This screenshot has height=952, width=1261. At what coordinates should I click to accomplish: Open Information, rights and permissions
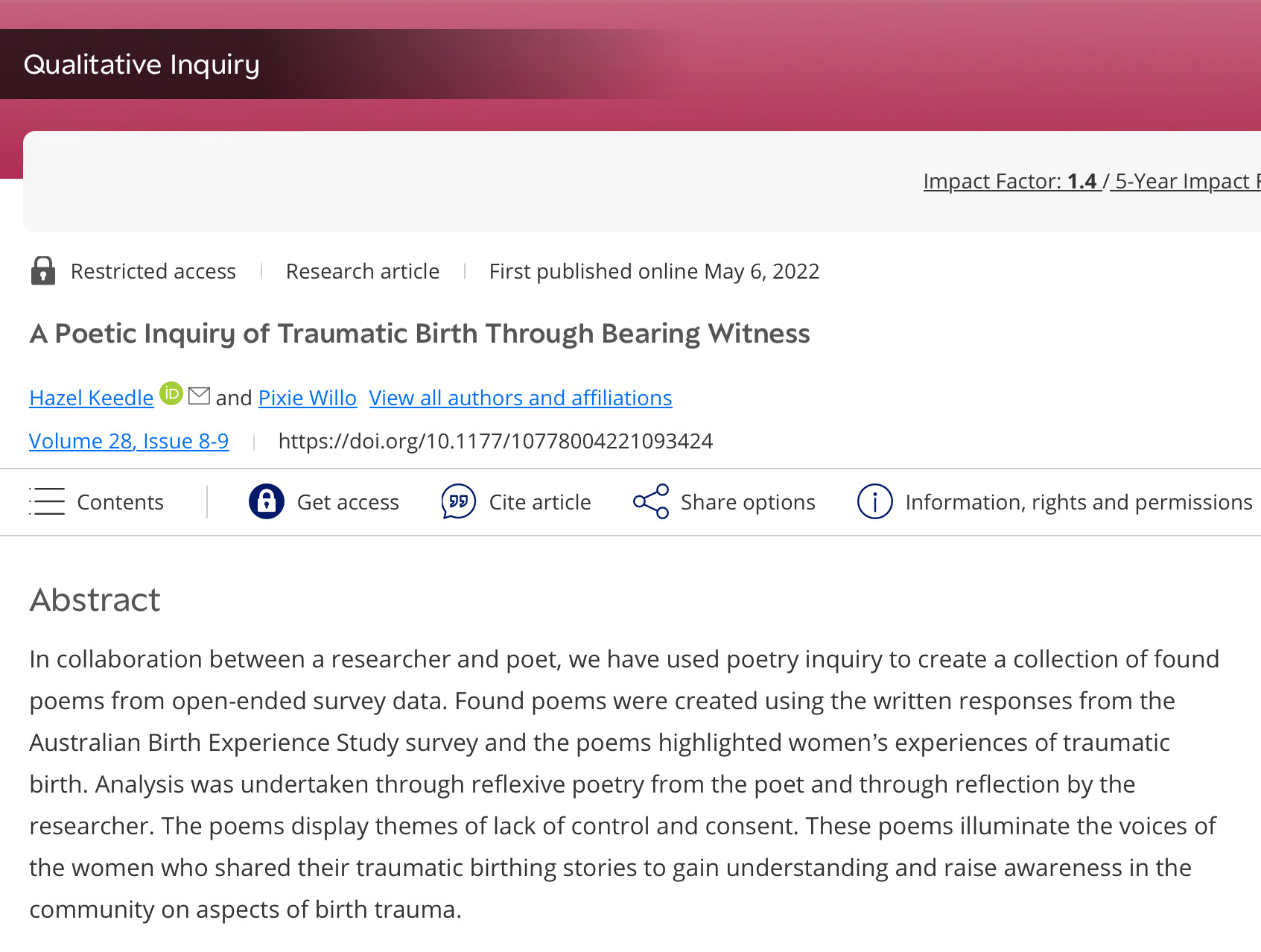(x=1079, y=502)
